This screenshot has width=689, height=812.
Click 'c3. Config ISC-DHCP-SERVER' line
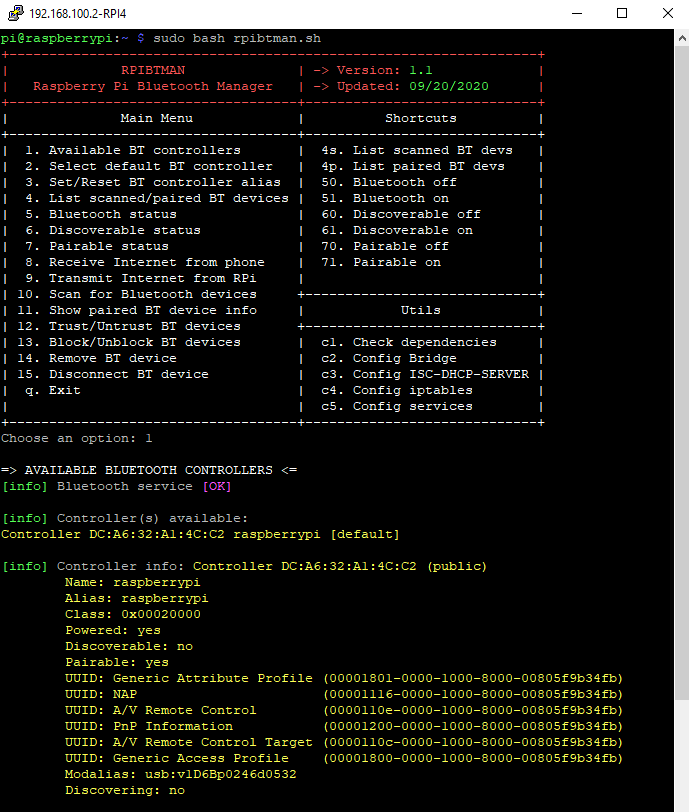pyautogui.click(x=425, y=375)
